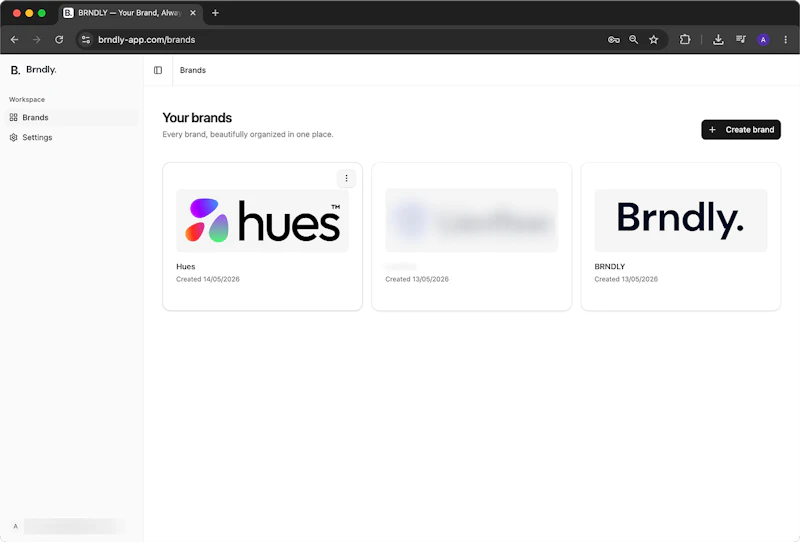This screenshot has width=800, height=542.
Task: Click the Workspace section label
Action: 27,100
